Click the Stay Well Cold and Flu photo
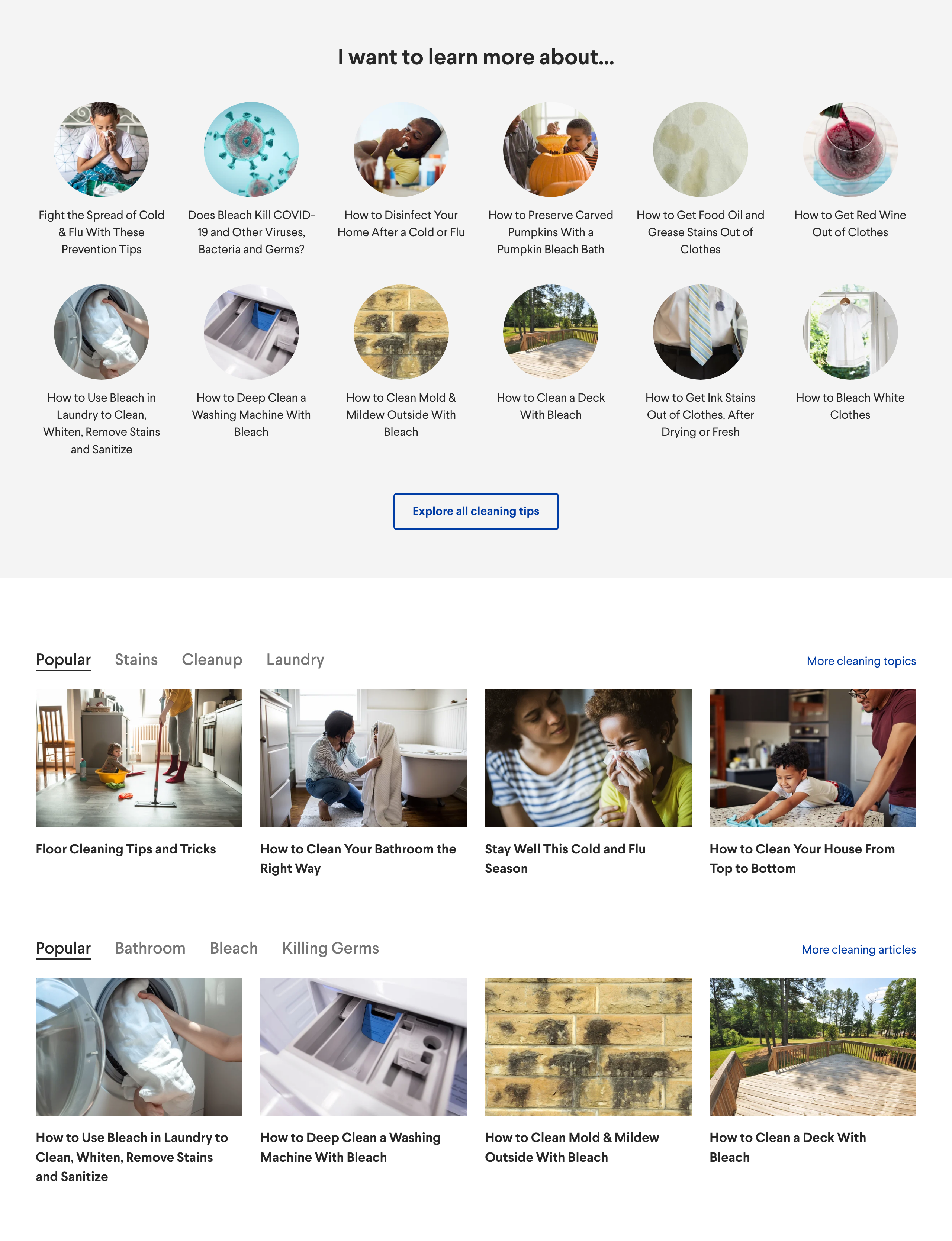Viewport: 952px width, 1241px height. [588, 758]
